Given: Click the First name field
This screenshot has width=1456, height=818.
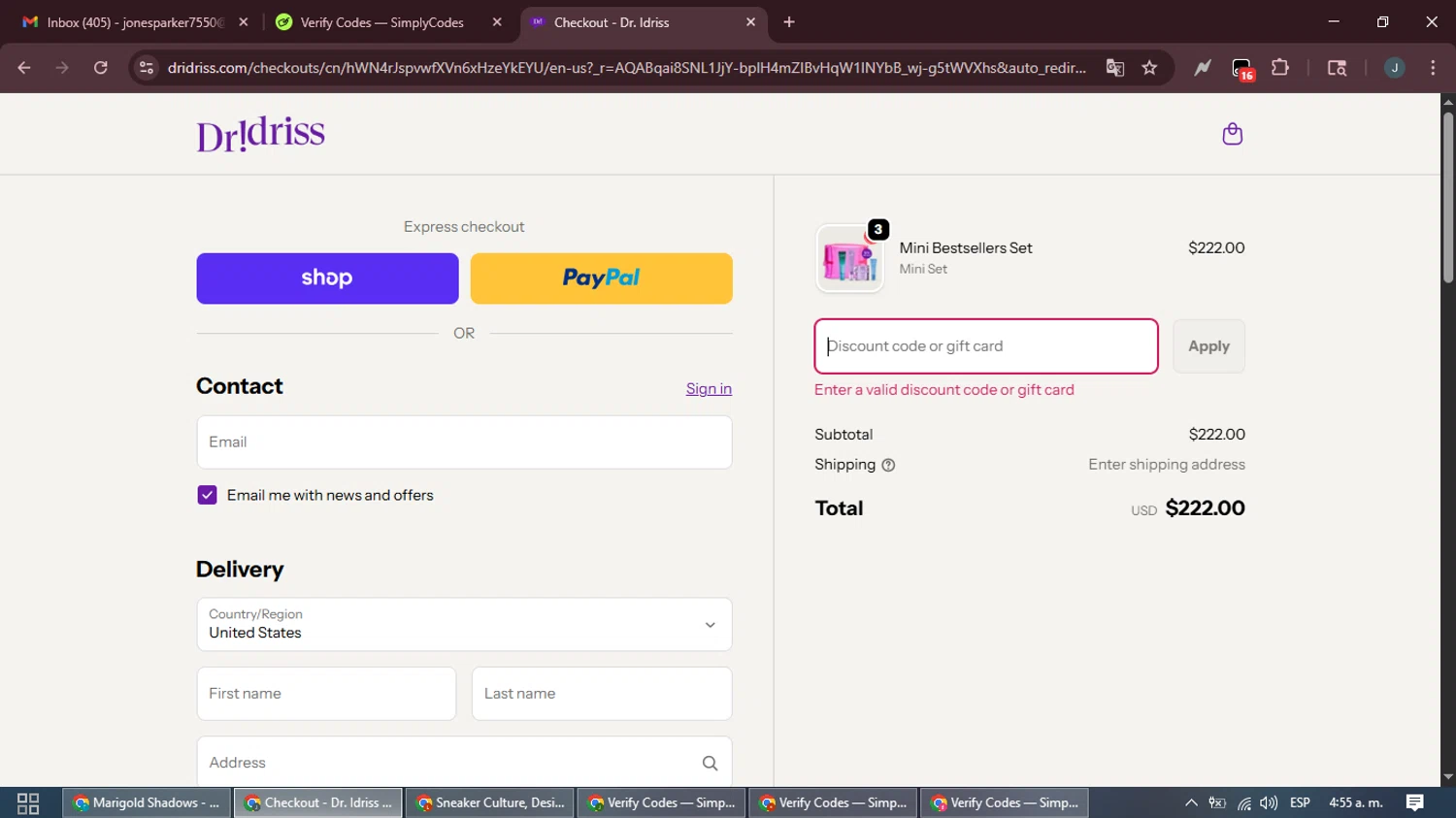Looking at the screenshot, I should [326, 694].
